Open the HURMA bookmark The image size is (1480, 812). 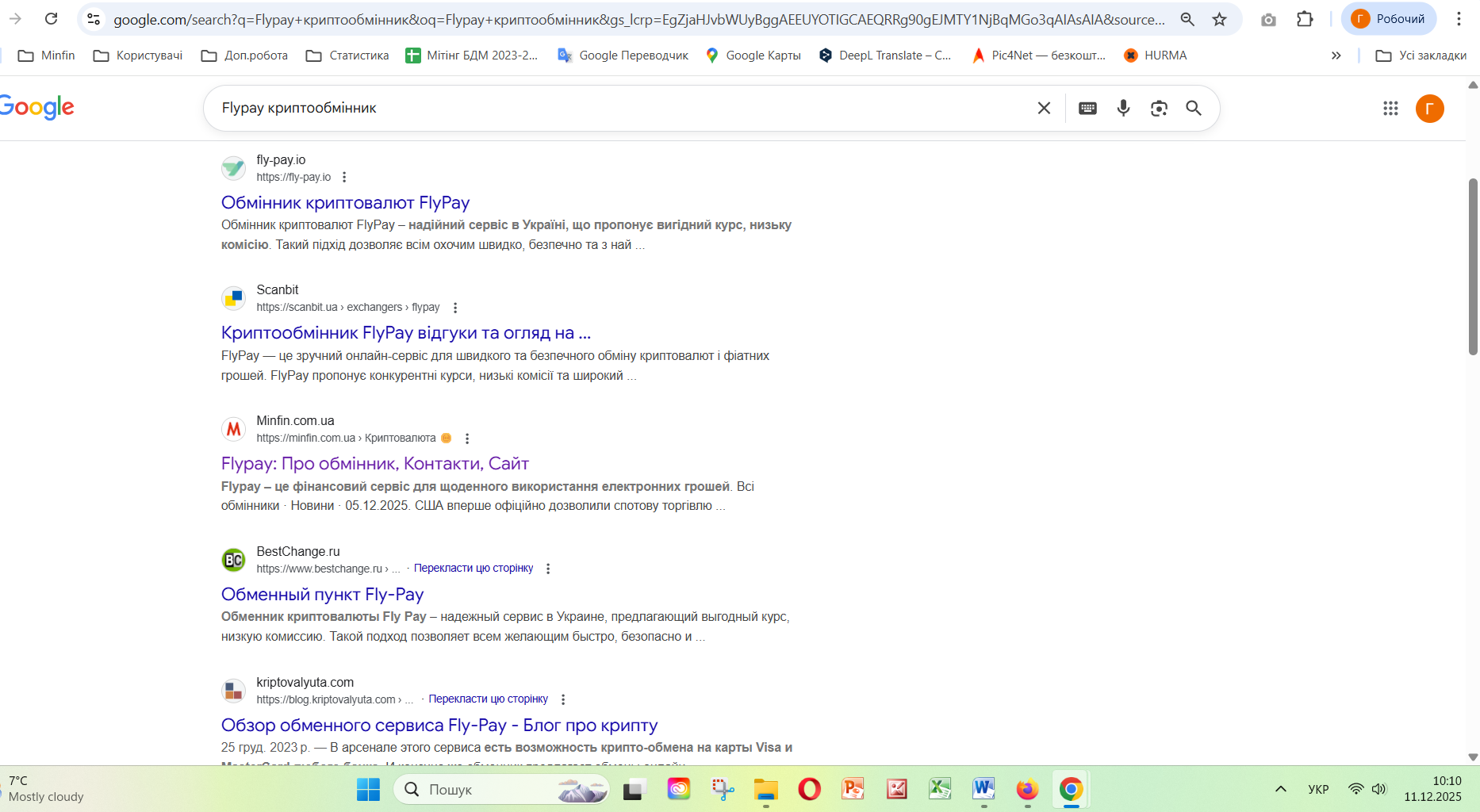click(x=1156, y=56)
